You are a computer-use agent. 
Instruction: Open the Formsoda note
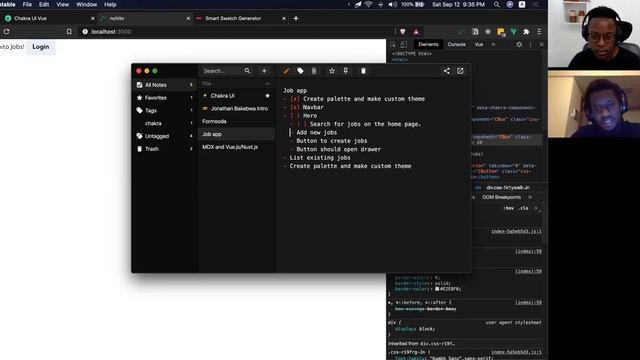coord(236,121)
